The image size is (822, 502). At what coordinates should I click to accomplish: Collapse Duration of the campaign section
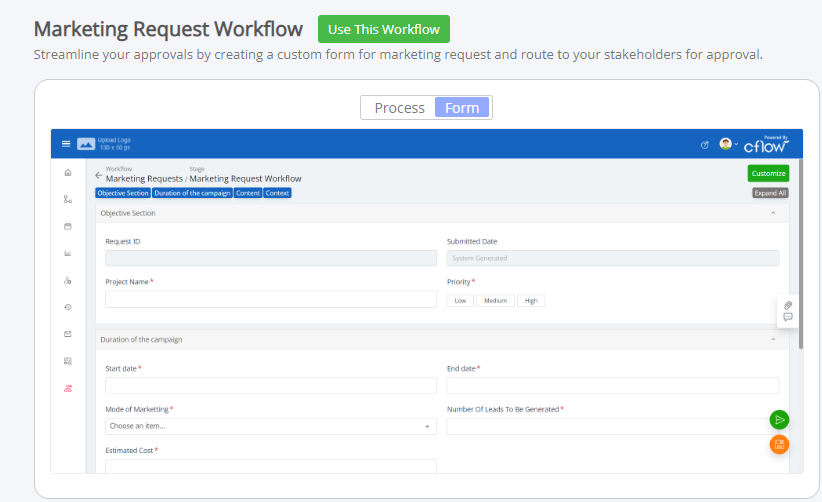[773, 340]
